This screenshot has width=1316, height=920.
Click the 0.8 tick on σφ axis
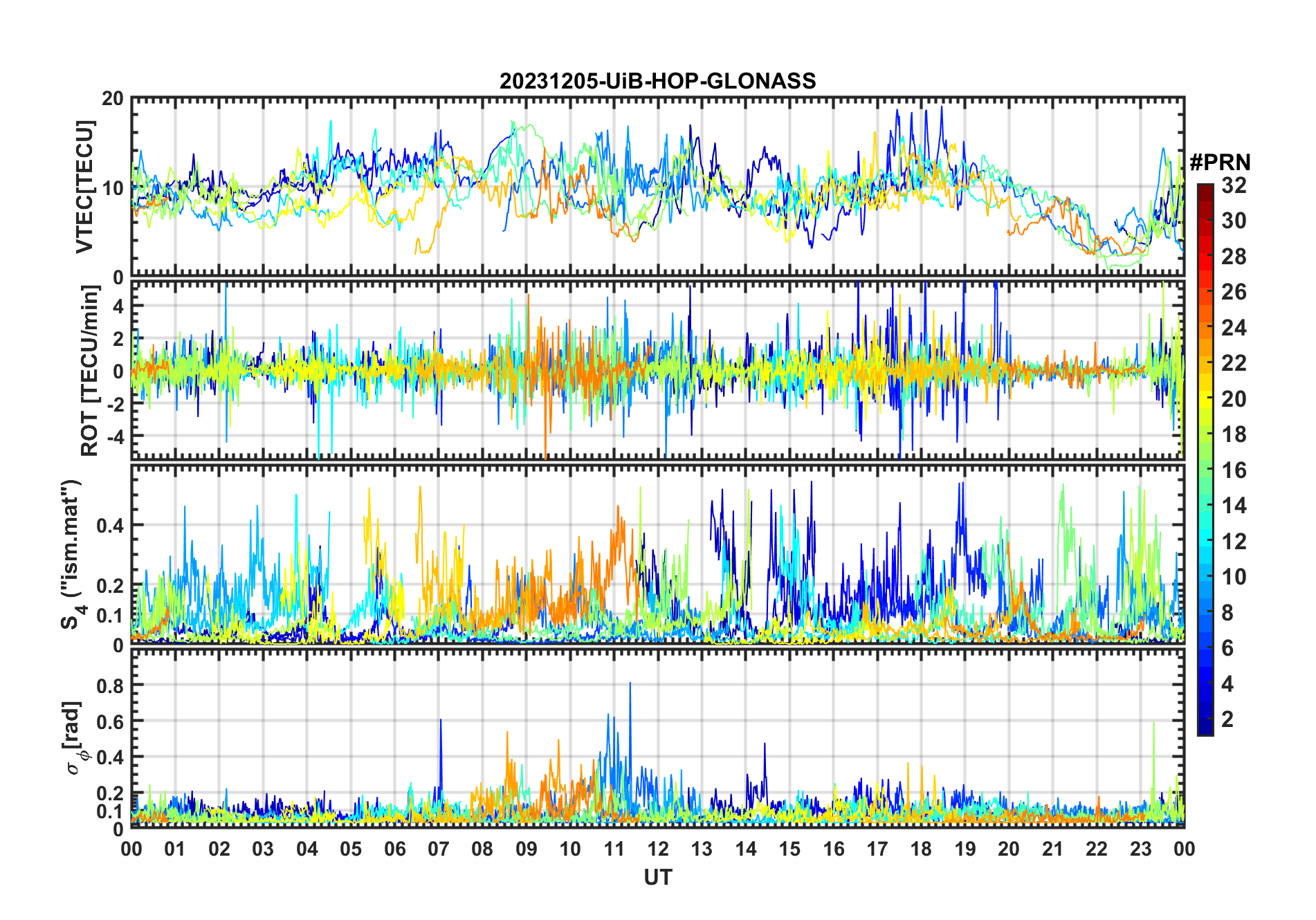(111, 686)
